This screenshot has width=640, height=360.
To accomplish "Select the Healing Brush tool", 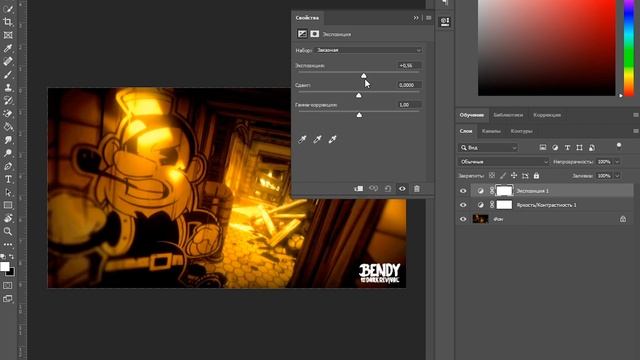I will point(8,61).
